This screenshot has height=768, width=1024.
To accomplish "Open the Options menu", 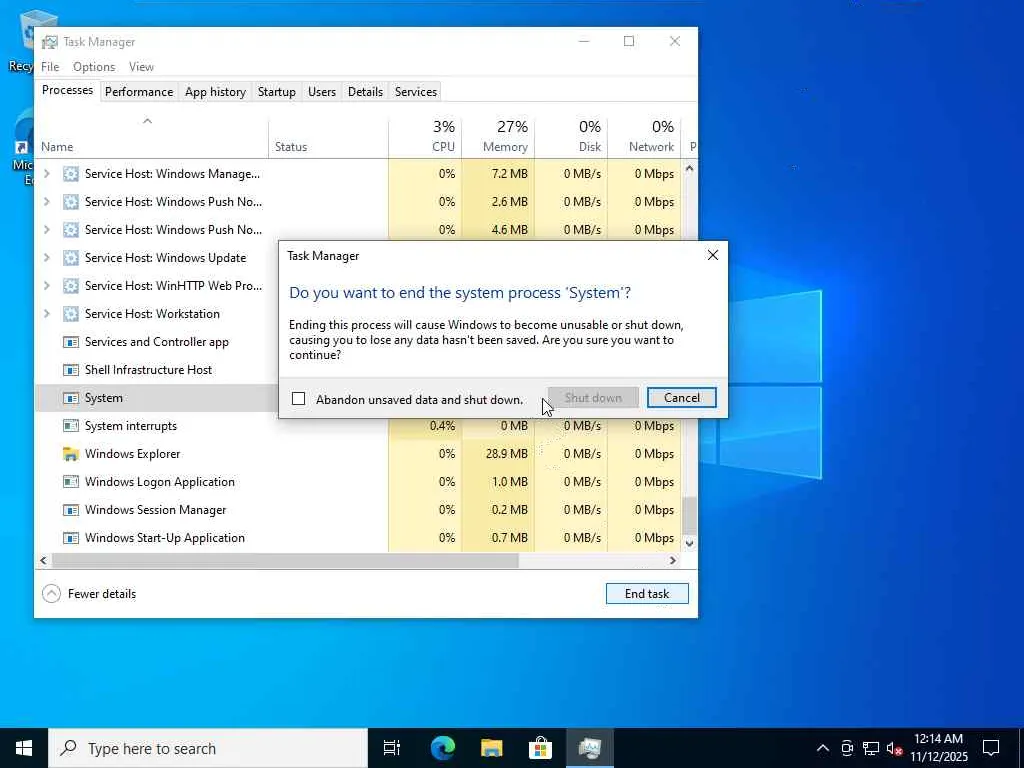I will pyautogui.click(x=94, y=67).
